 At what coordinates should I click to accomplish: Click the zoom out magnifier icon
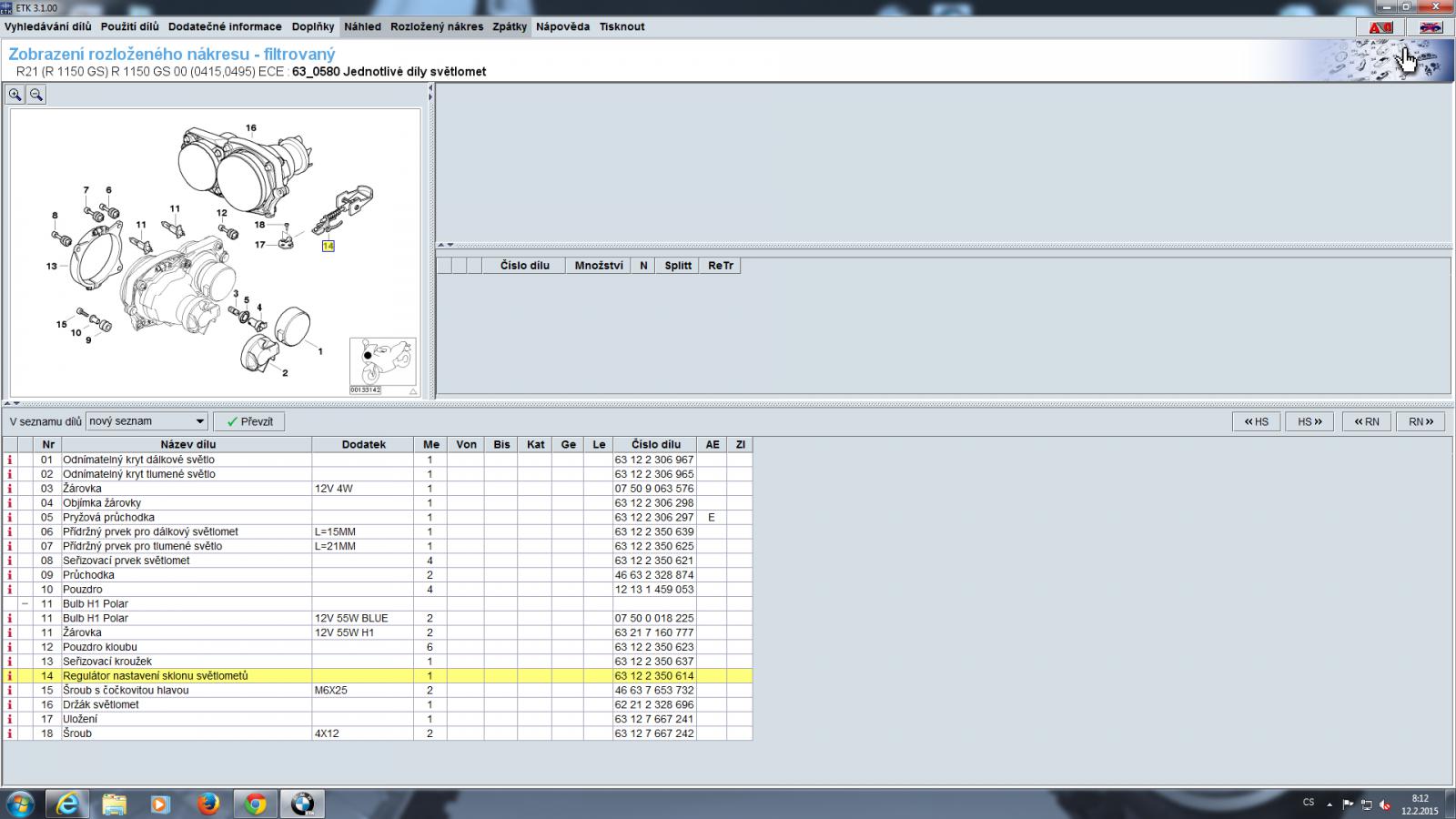[36, 95]
